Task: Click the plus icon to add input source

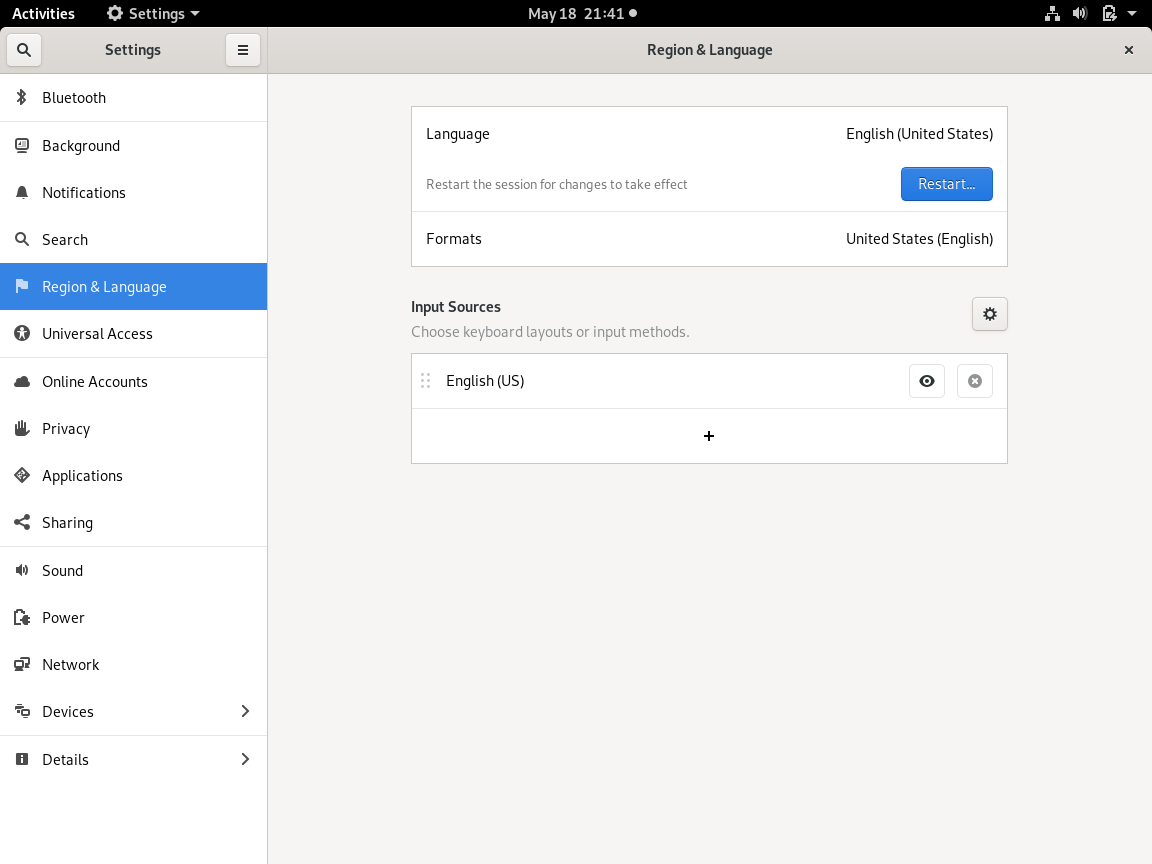Action: point(709,436)
